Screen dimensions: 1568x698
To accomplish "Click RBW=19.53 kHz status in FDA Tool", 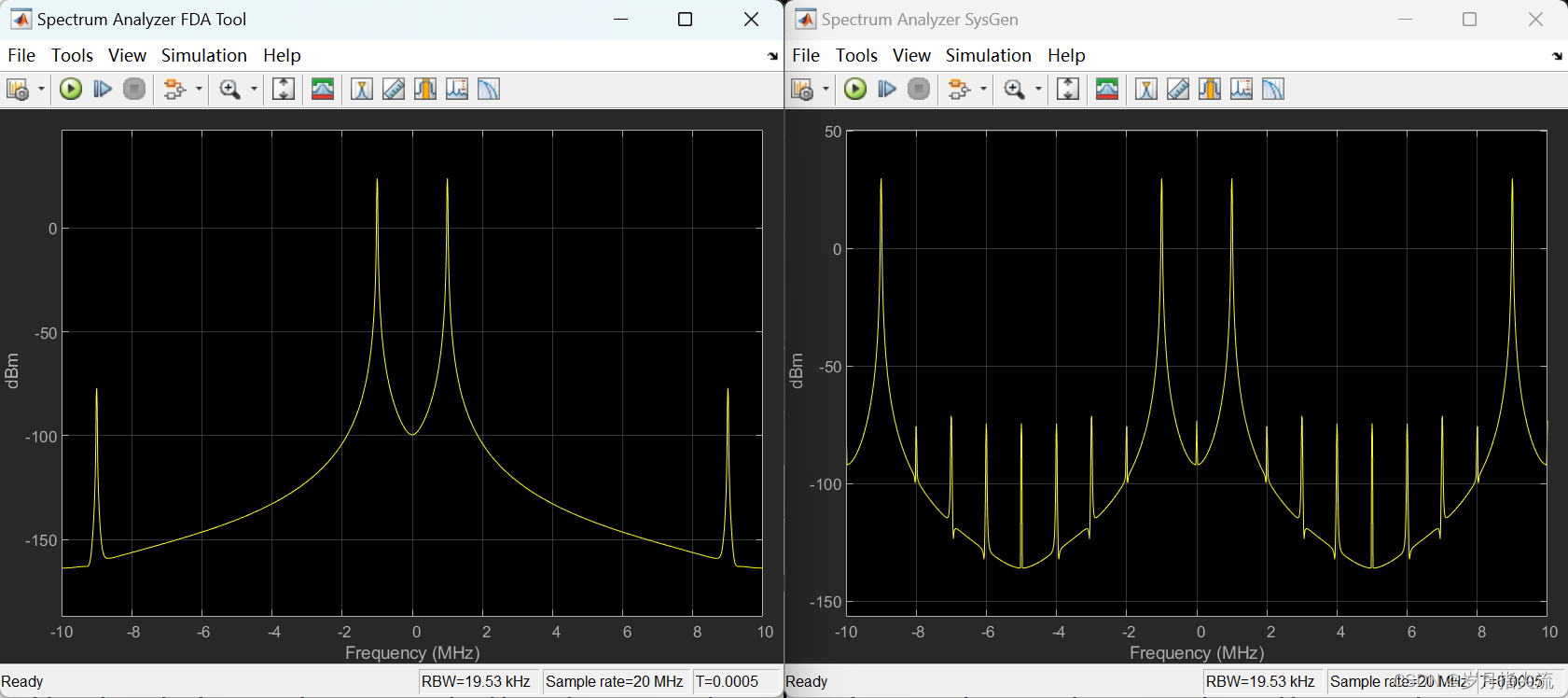I will 476,682.
